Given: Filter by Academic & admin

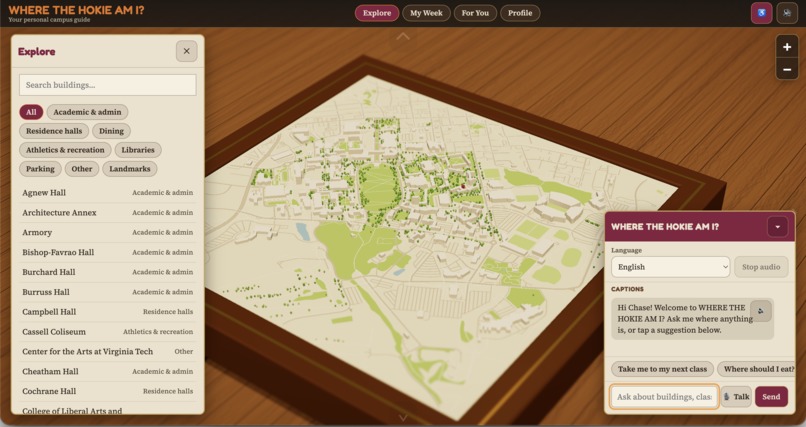Looking at the screenshot, I should [87, 112].
